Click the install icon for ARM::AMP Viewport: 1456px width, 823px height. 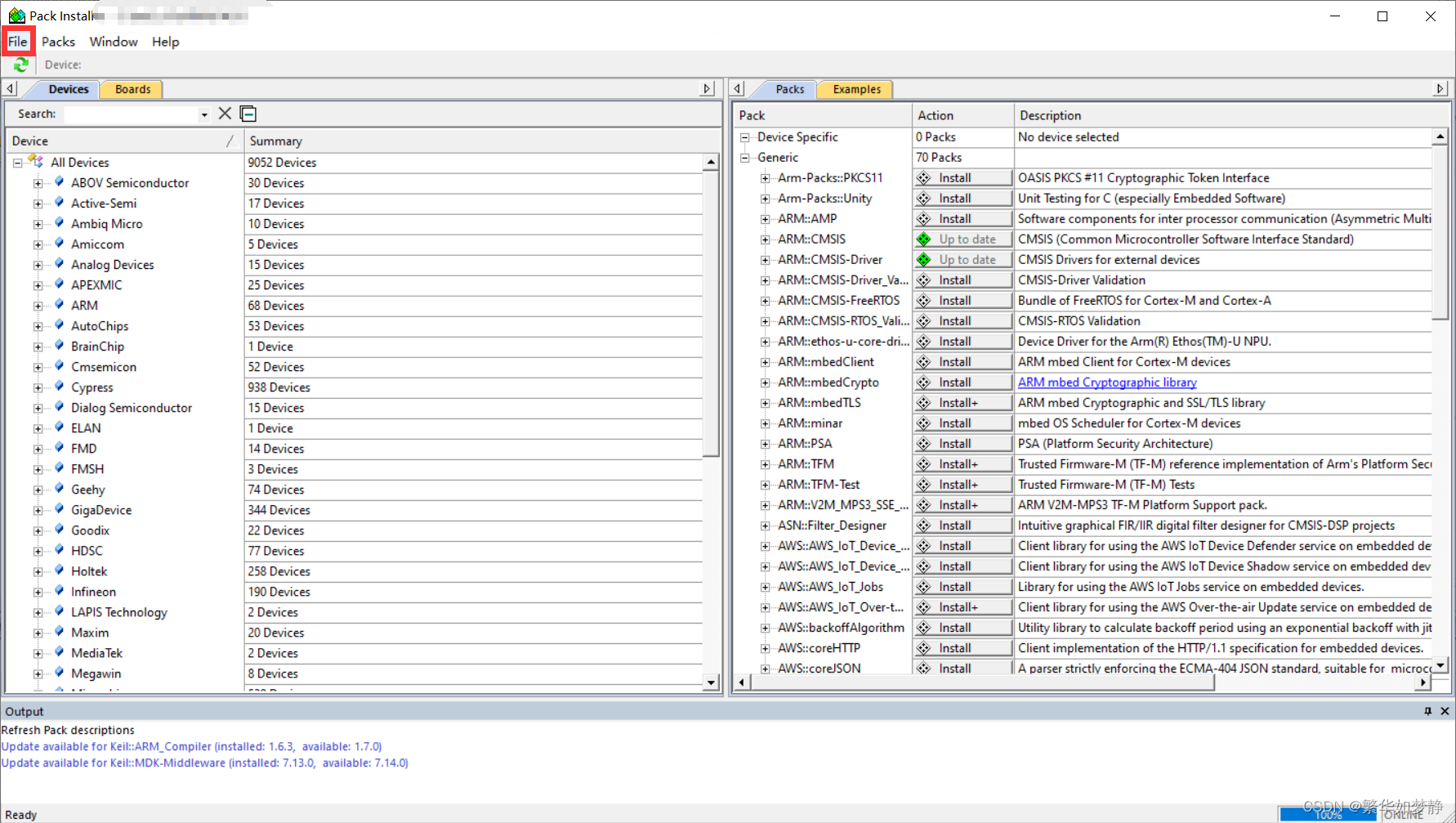[924, 219]
